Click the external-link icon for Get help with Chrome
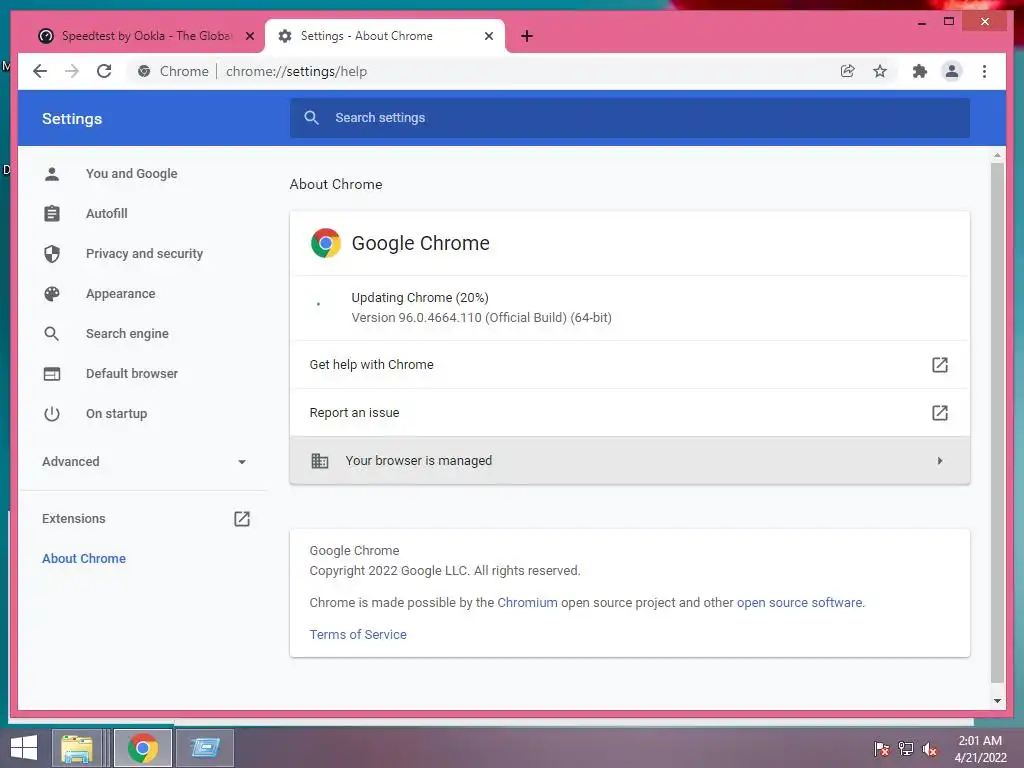This screenshot has width=1024, height=768. pos(940,364)
